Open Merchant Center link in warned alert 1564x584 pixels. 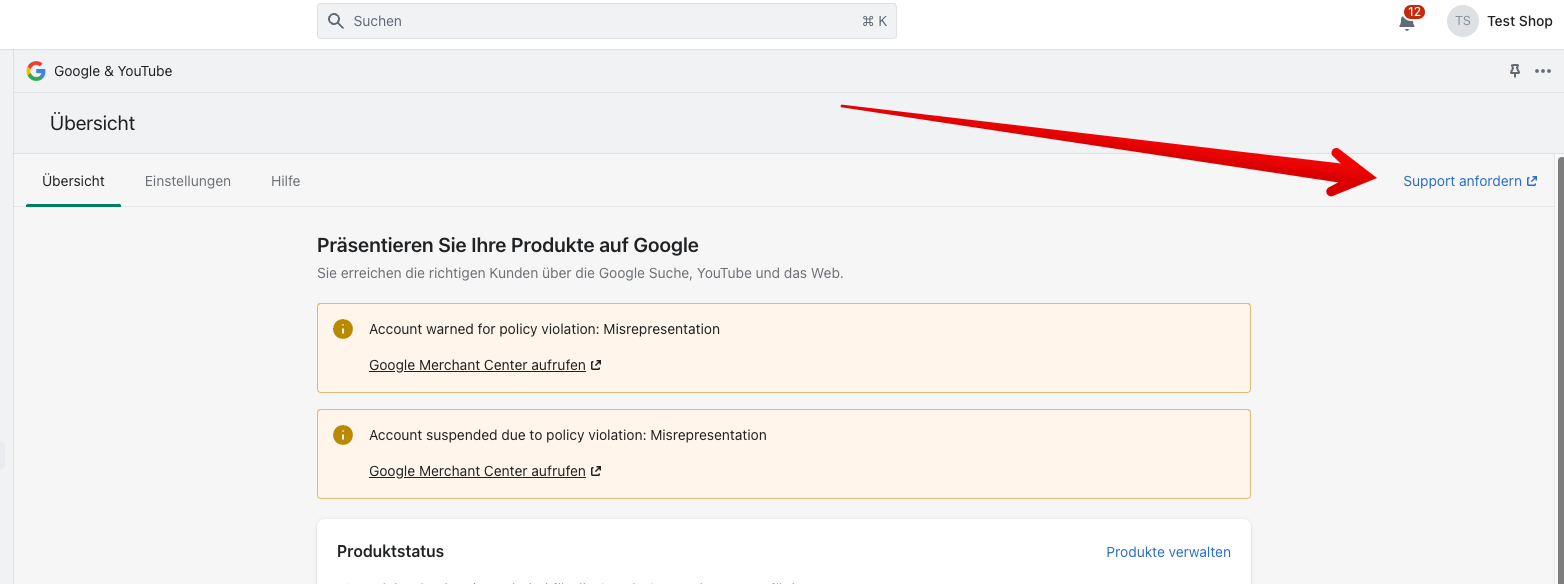pyautogui.click(x=477, y=365)
